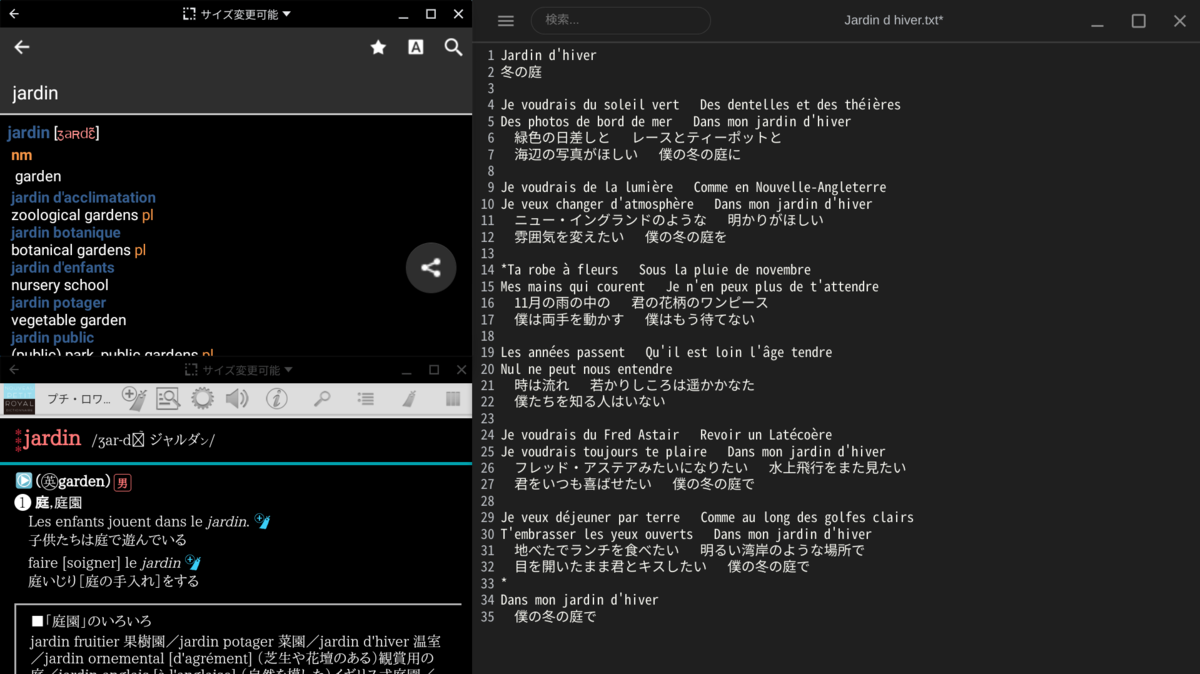The image size is (1200, 674).
Task: Open the サイズ変更可能 dropdown in the Petit Royal window
Action: (x=238, y=370)
